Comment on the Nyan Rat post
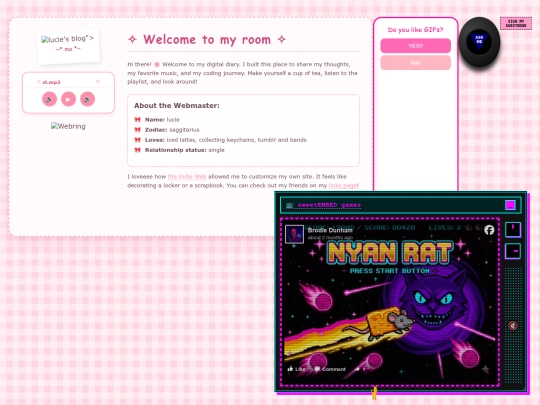 coord(330,369)
